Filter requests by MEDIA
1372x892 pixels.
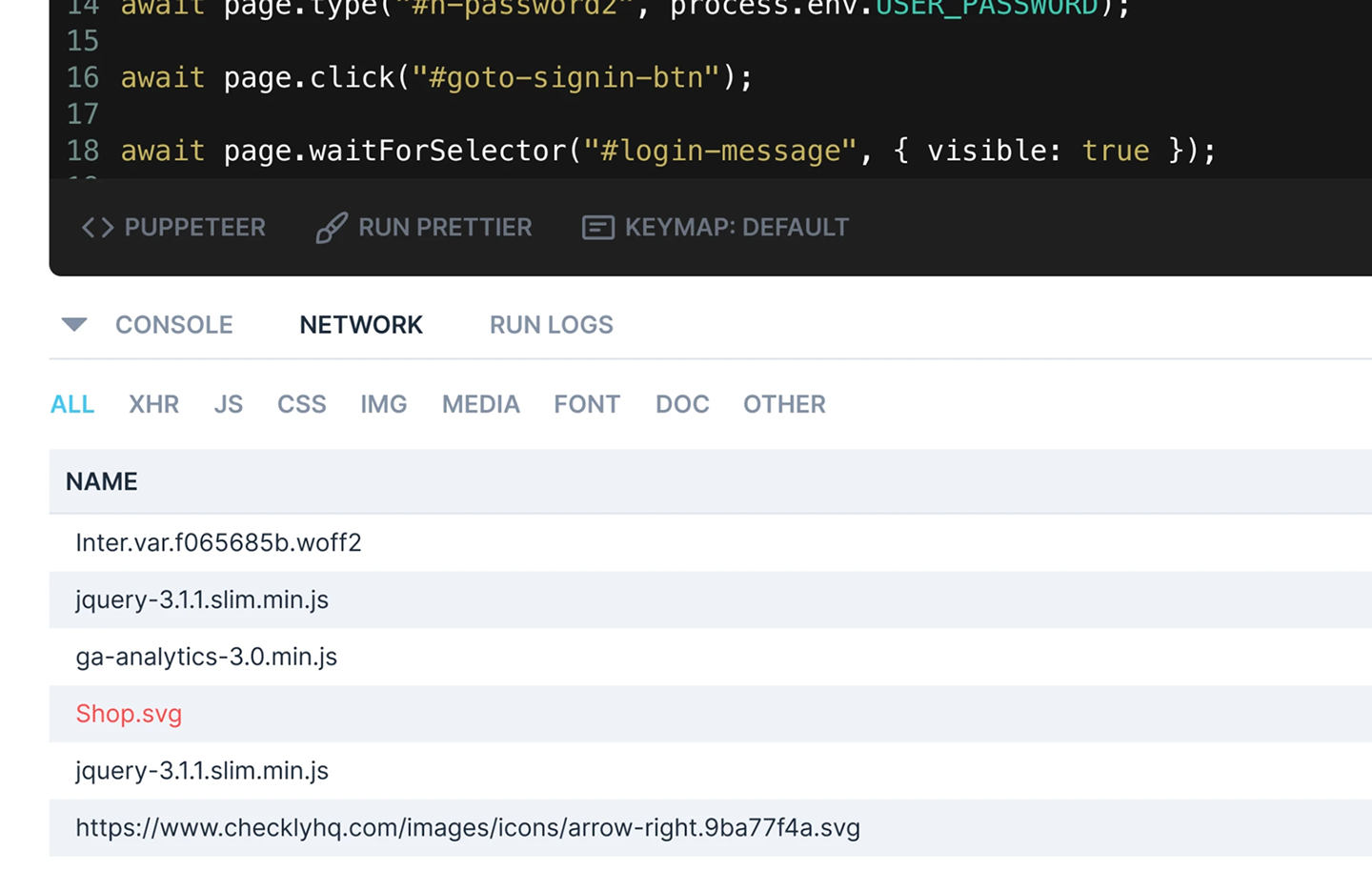tap(481, 404)
